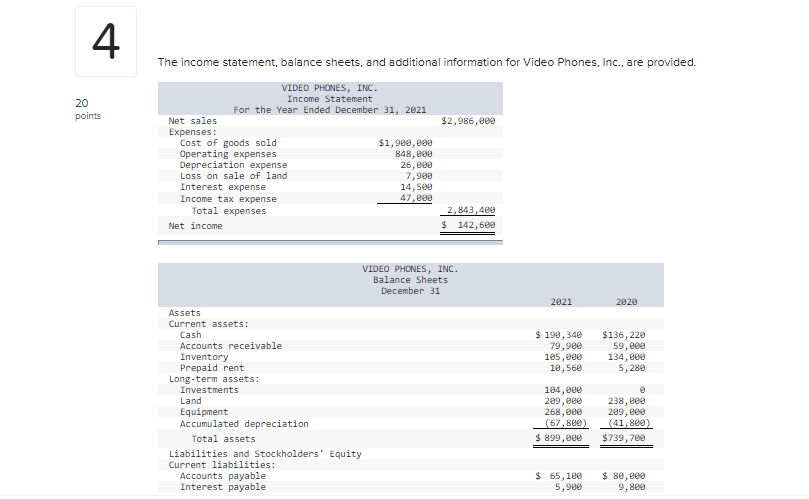Click 'For the Year Ended December 31, 2021'
Image resolution: width=809 pixels, height=499 pixels.
pos(330,110)
